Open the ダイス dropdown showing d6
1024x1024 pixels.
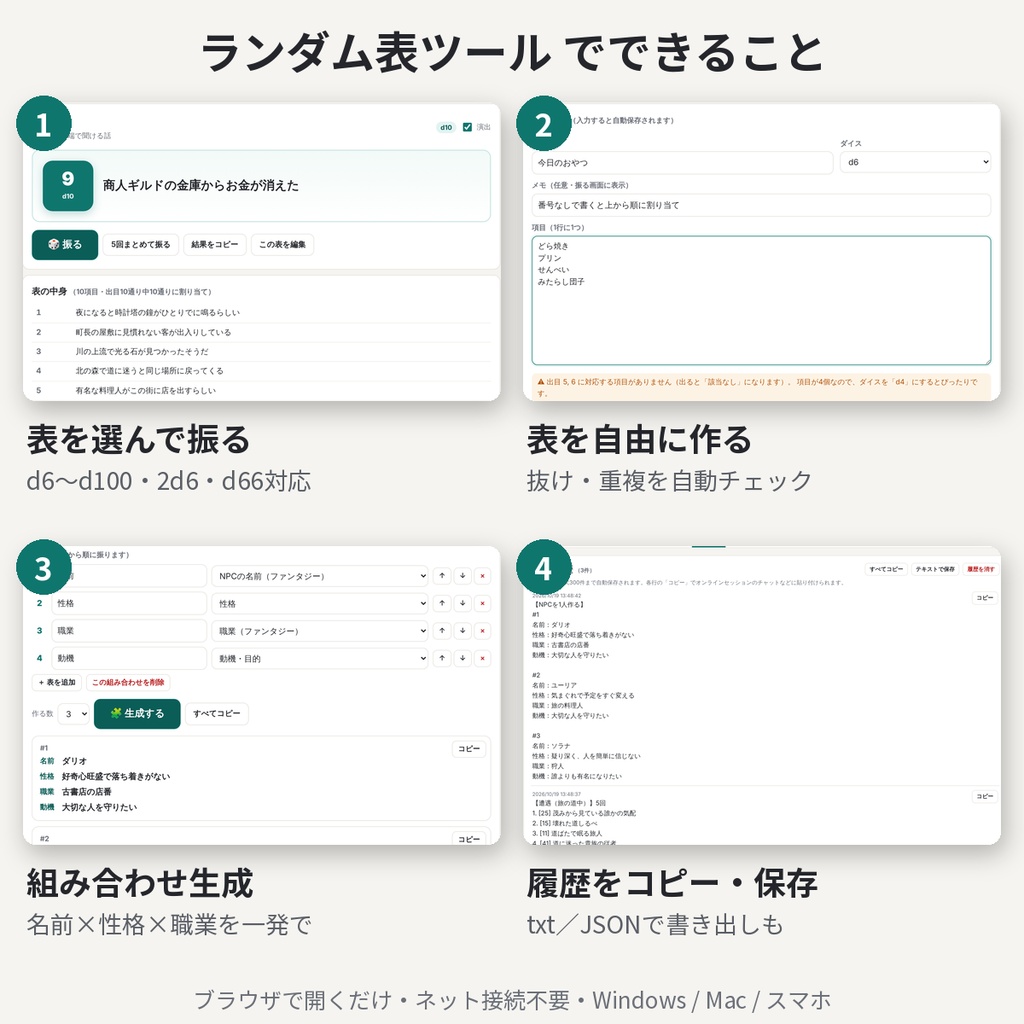click(x=915, y=163)
